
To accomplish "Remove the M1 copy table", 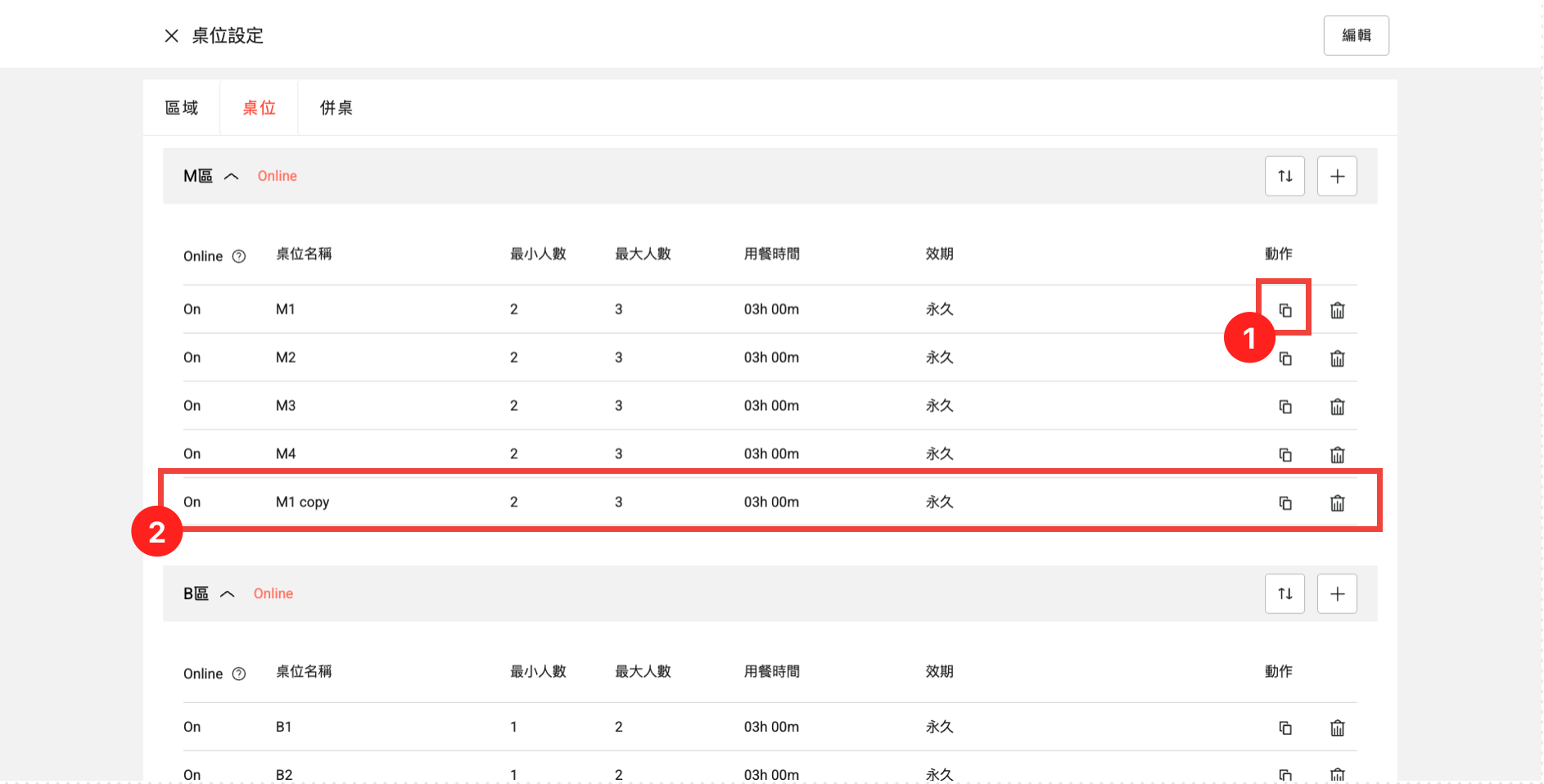I will click(x=1337, y=503).
